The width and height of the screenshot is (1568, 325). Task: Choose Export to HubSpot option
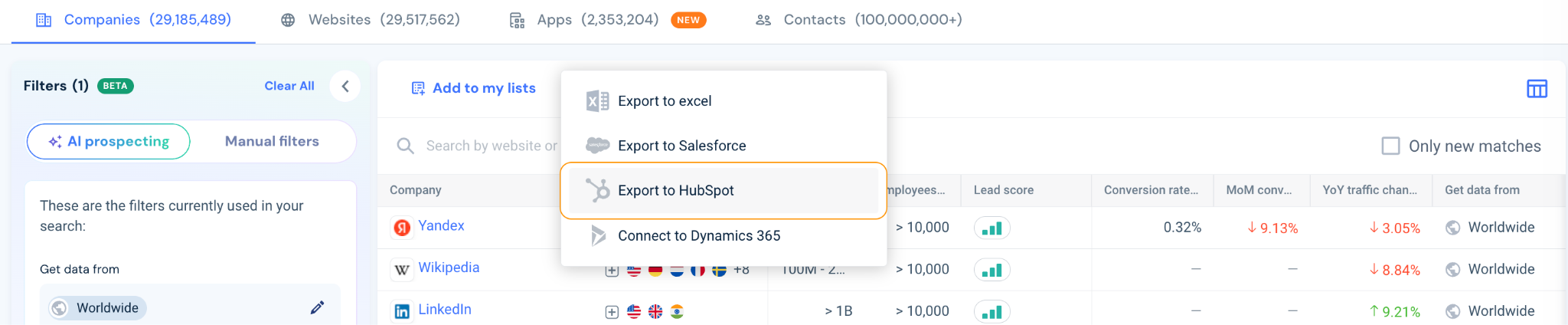click(724, 190)
